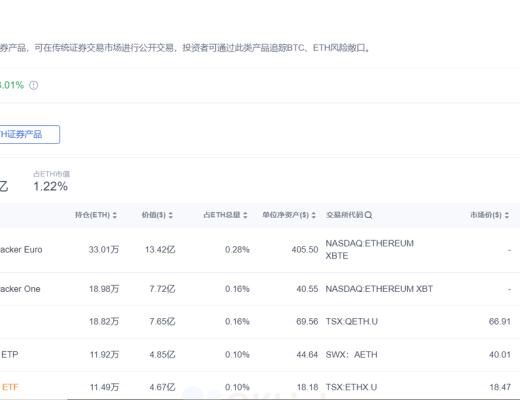Screen dimensions: 520x400
Task: Click value cell 13.42亿
Action: point(160,250)
